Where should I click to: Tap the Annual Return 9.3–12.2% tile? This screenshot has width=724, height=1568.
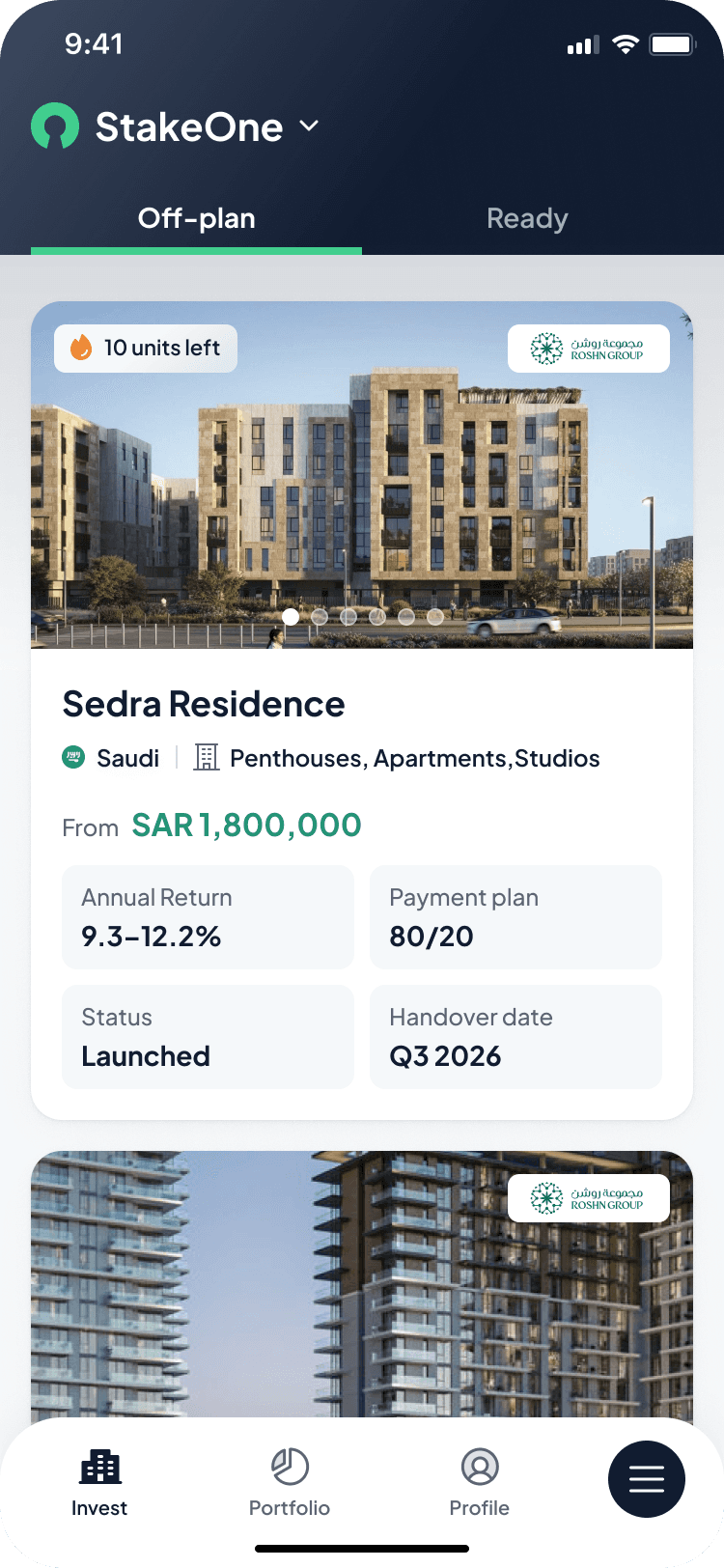(x=208, y=917)
